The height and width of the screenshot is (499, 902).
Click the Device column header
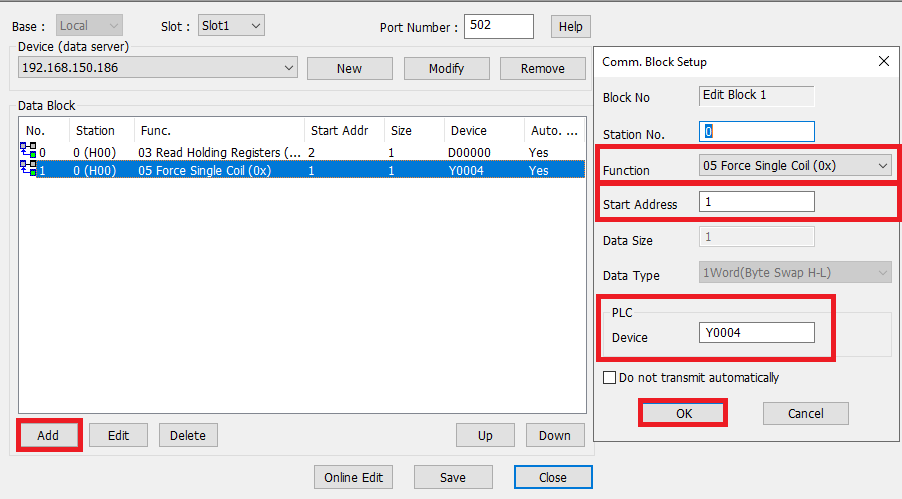click(484, 131)
